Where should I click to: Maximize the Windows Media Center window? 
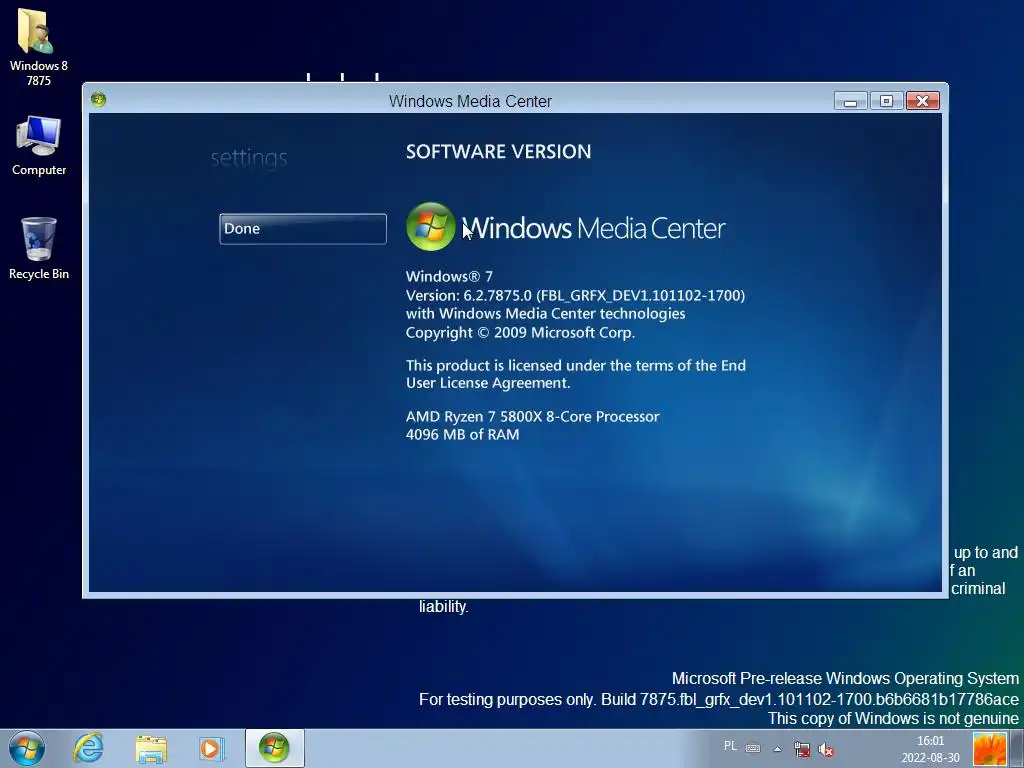point(886,101)
